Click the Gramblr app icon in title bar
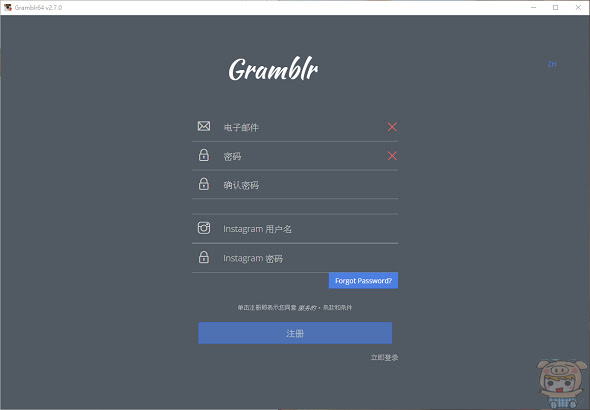The width and height of the screenshot is (590, 410). click(x=8, y=7)
